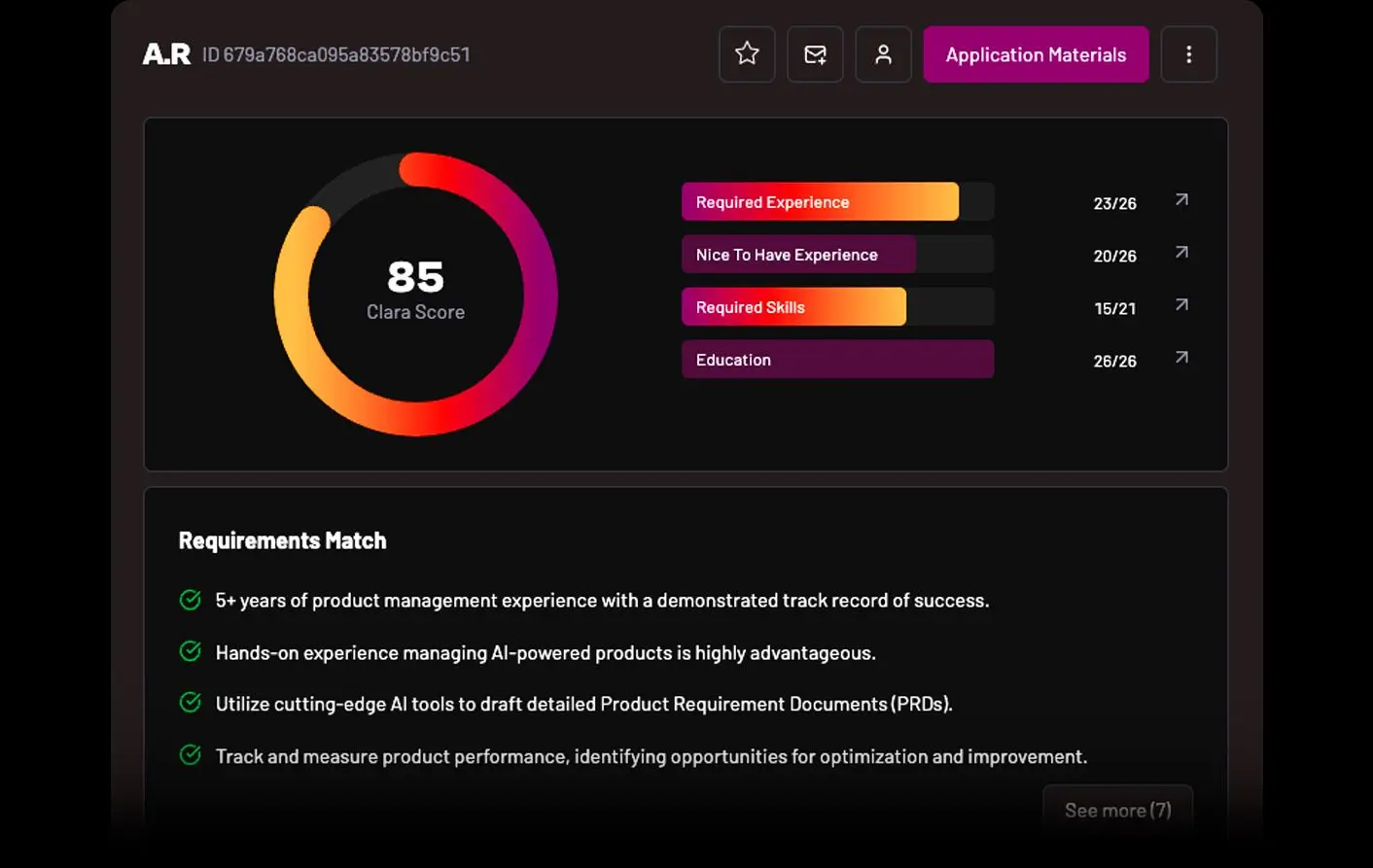Open Required Skills details arrow
Image resolution: width=1373 pixels, height=868 pixels.
click(x=1181, y=304)
